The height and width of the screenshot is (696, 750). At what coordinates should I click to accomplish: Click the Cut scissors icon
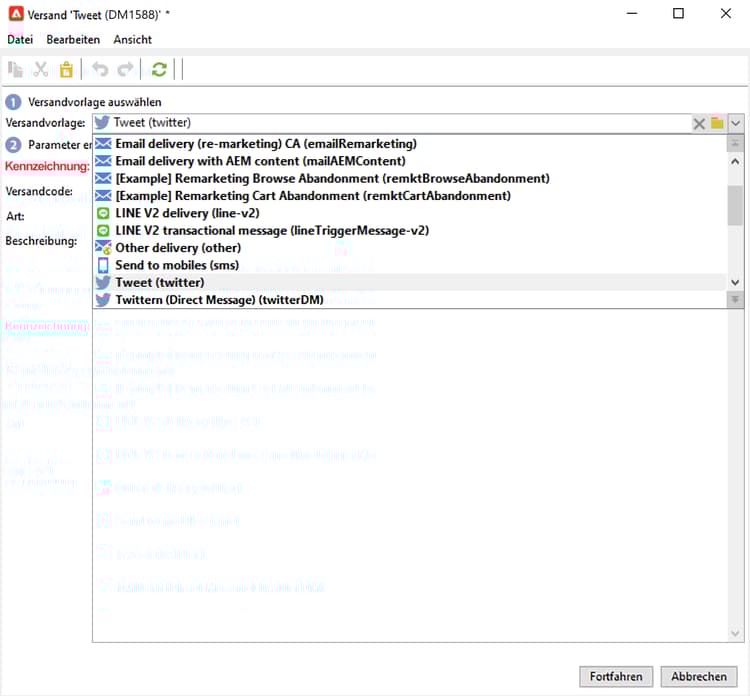click(41, 70)
